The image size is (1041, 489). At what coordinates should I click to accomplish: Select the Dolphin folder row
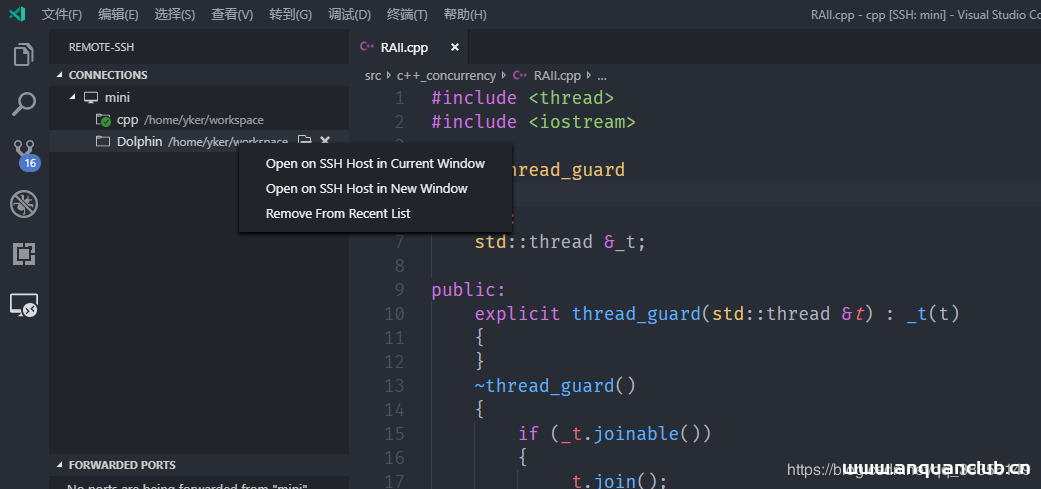[199, 141]
